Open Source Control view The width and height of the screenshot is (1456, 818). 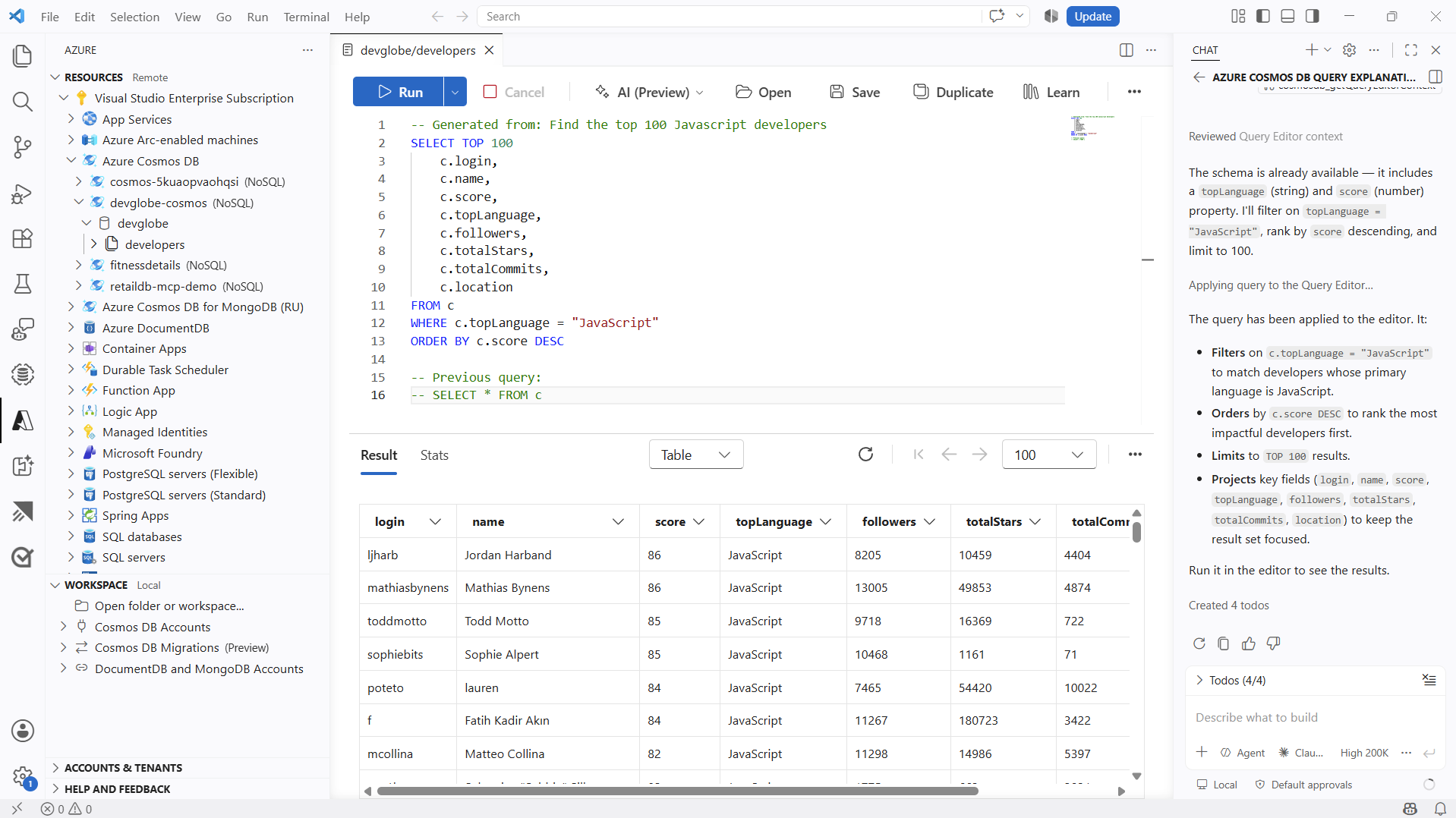point(23,147)
